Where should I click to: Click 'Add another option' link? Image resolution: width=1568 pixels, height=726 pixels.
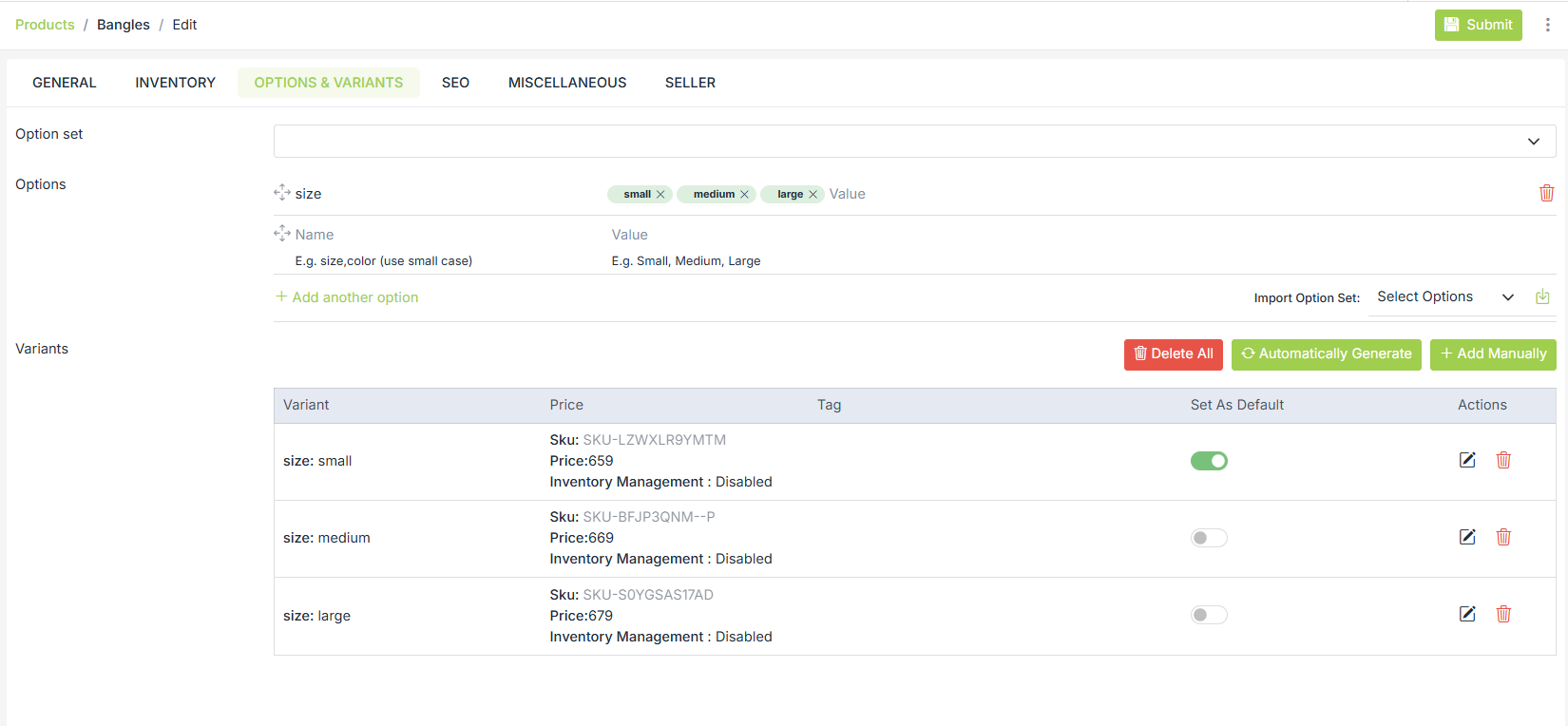[x=354, y=297]
